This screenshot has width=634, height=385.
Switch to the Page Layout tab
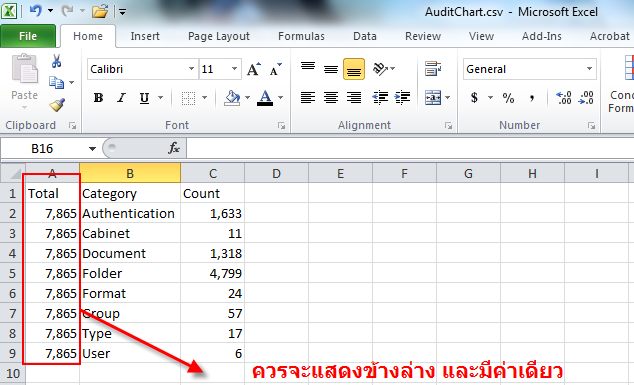point(219,36)
